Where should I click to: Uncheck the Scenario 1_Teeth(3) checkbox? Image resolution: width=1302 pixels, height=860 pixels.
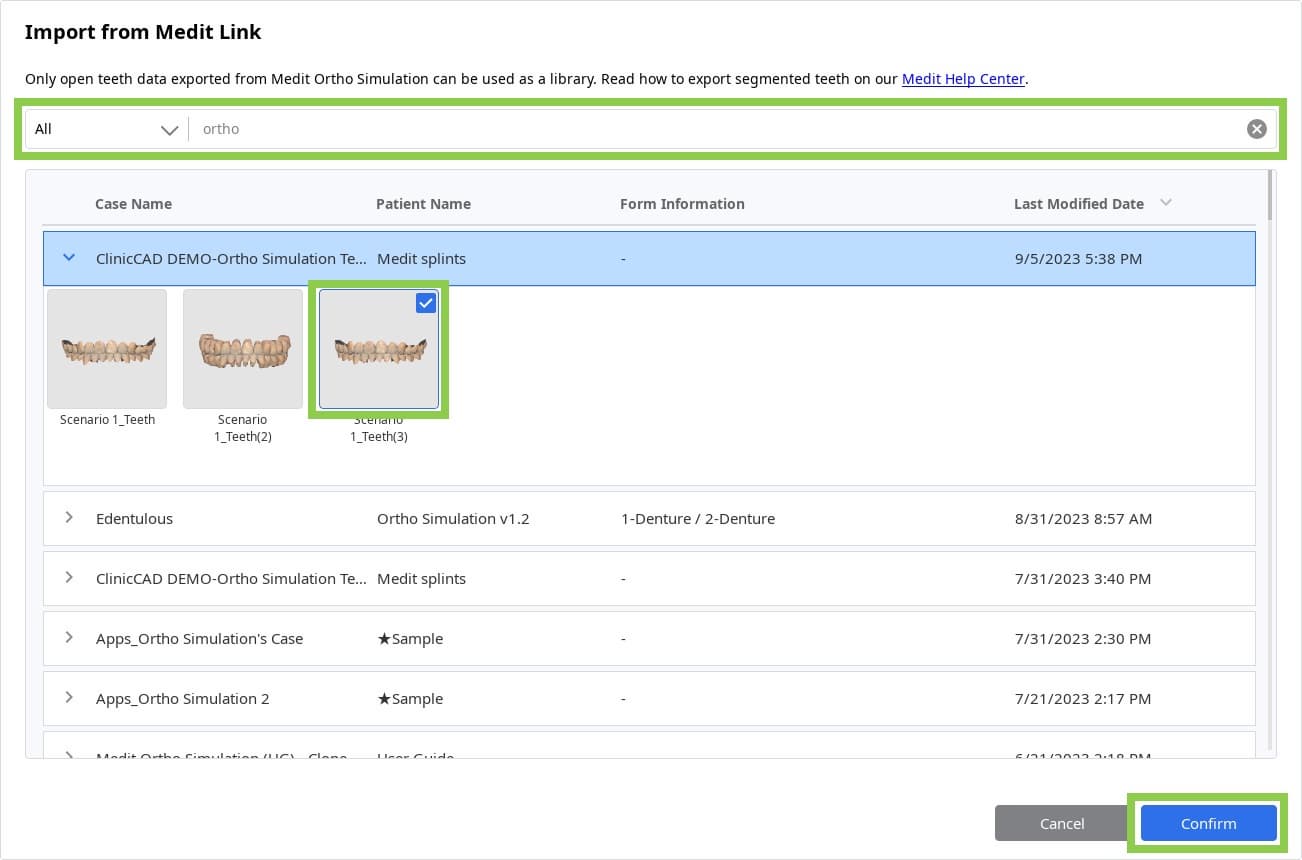[x=426, y=303]
